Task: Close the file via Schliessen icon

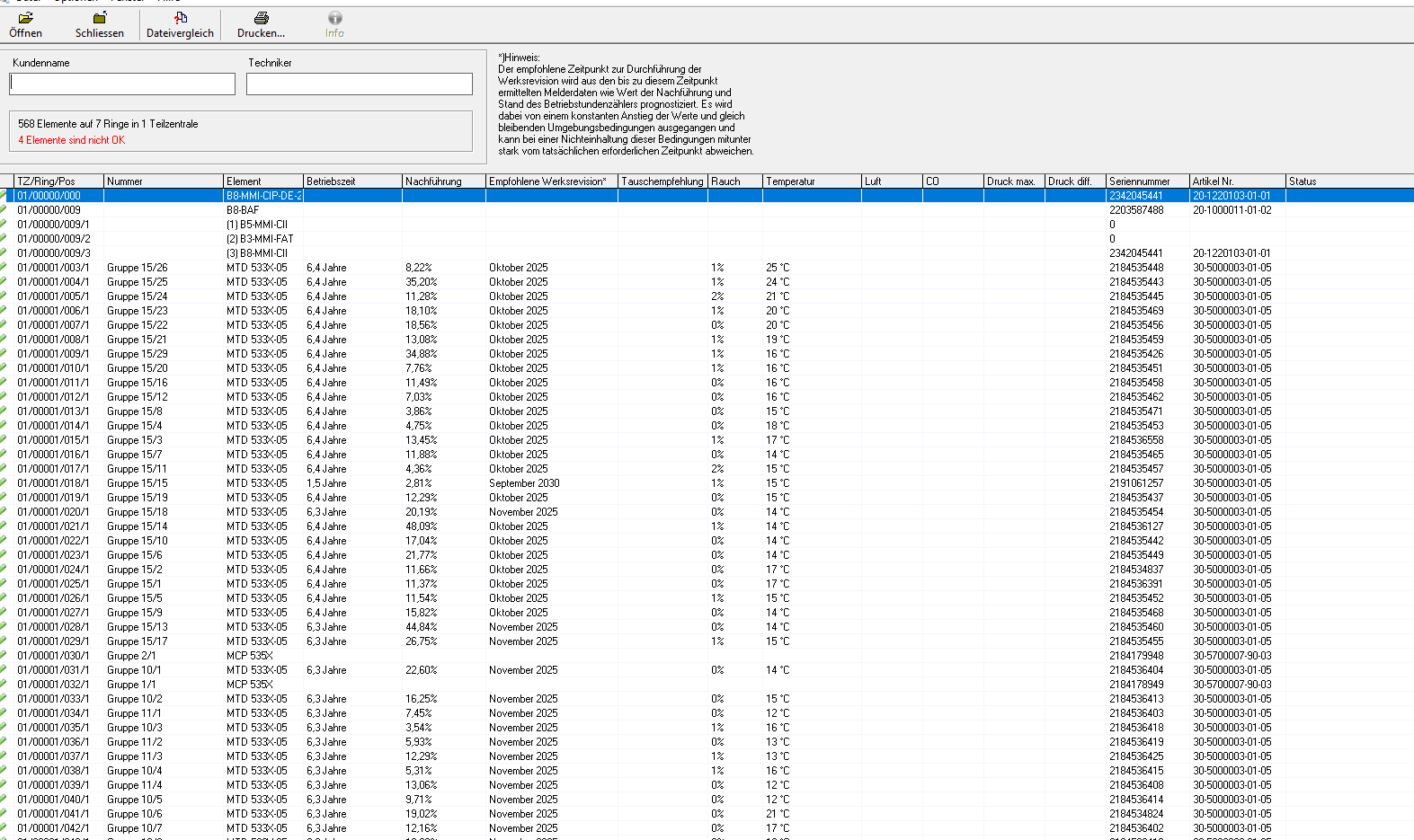Action: tap(100, 24)
